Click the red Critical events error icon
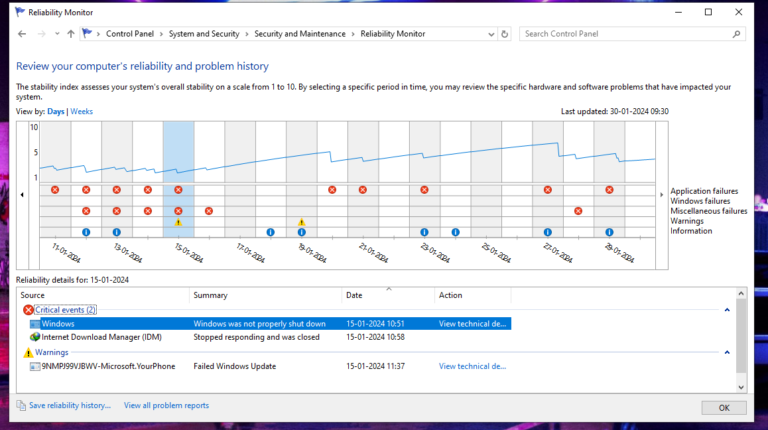Image resolution: width=768 pixels, height=430 pixels. (x=28, y=310)
